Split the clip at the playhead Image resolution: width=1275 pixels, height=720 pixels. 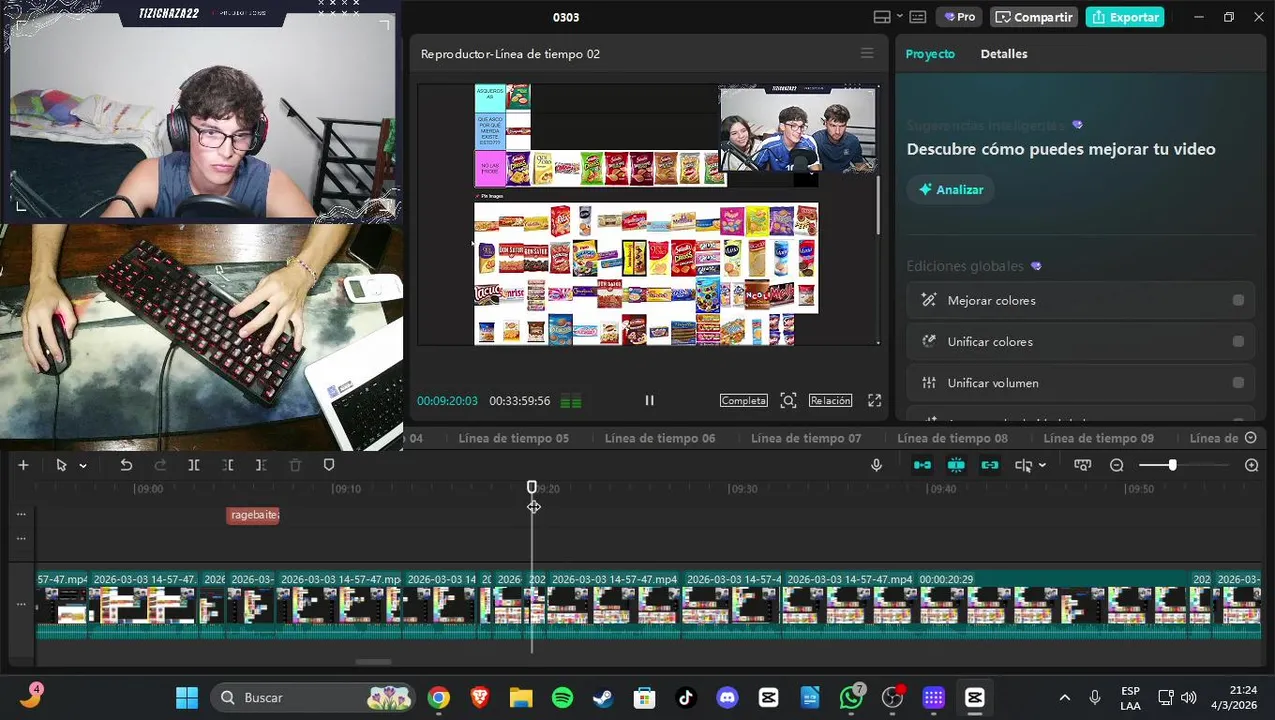pos(194,465)
